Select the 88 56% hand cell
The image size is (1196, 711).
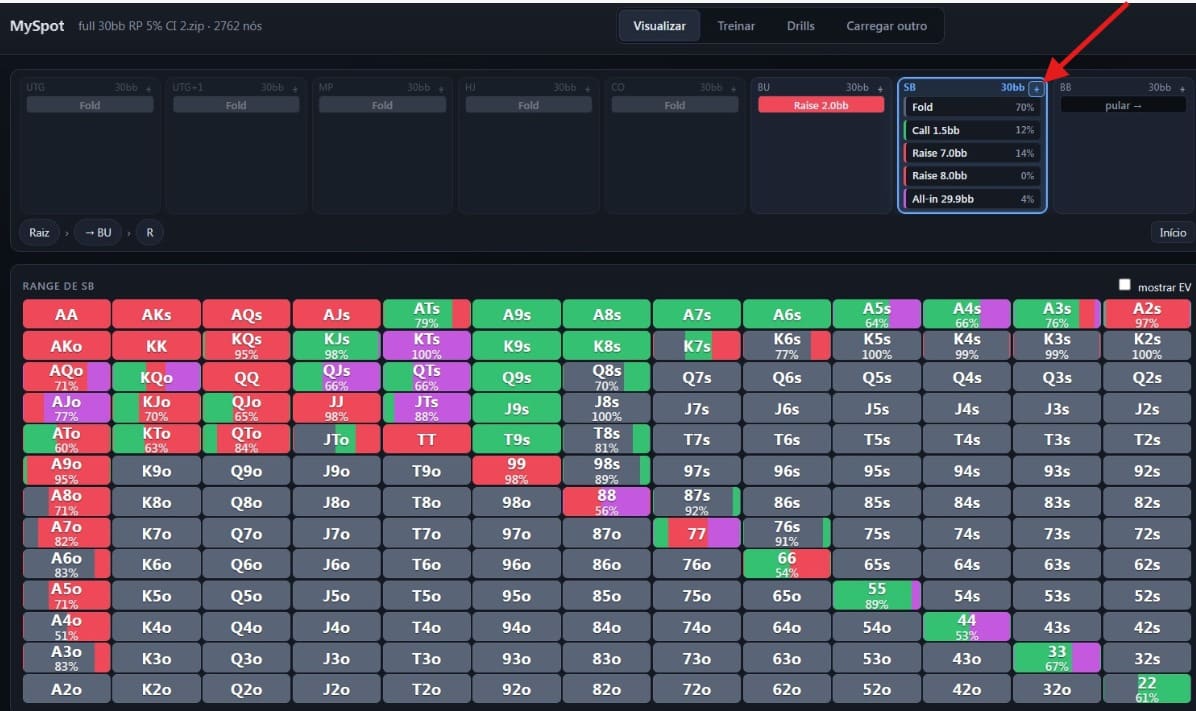click(606, 502)
